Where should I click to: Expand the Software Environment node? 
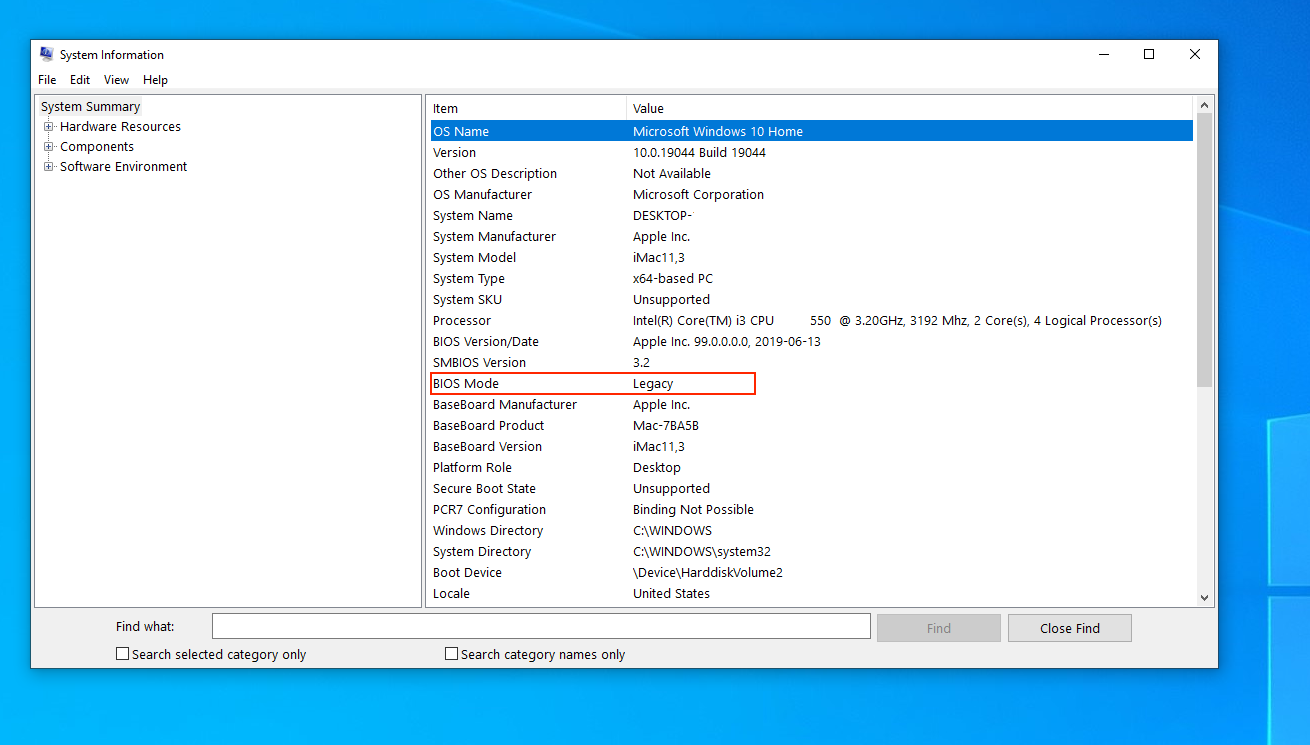[48, 167]
